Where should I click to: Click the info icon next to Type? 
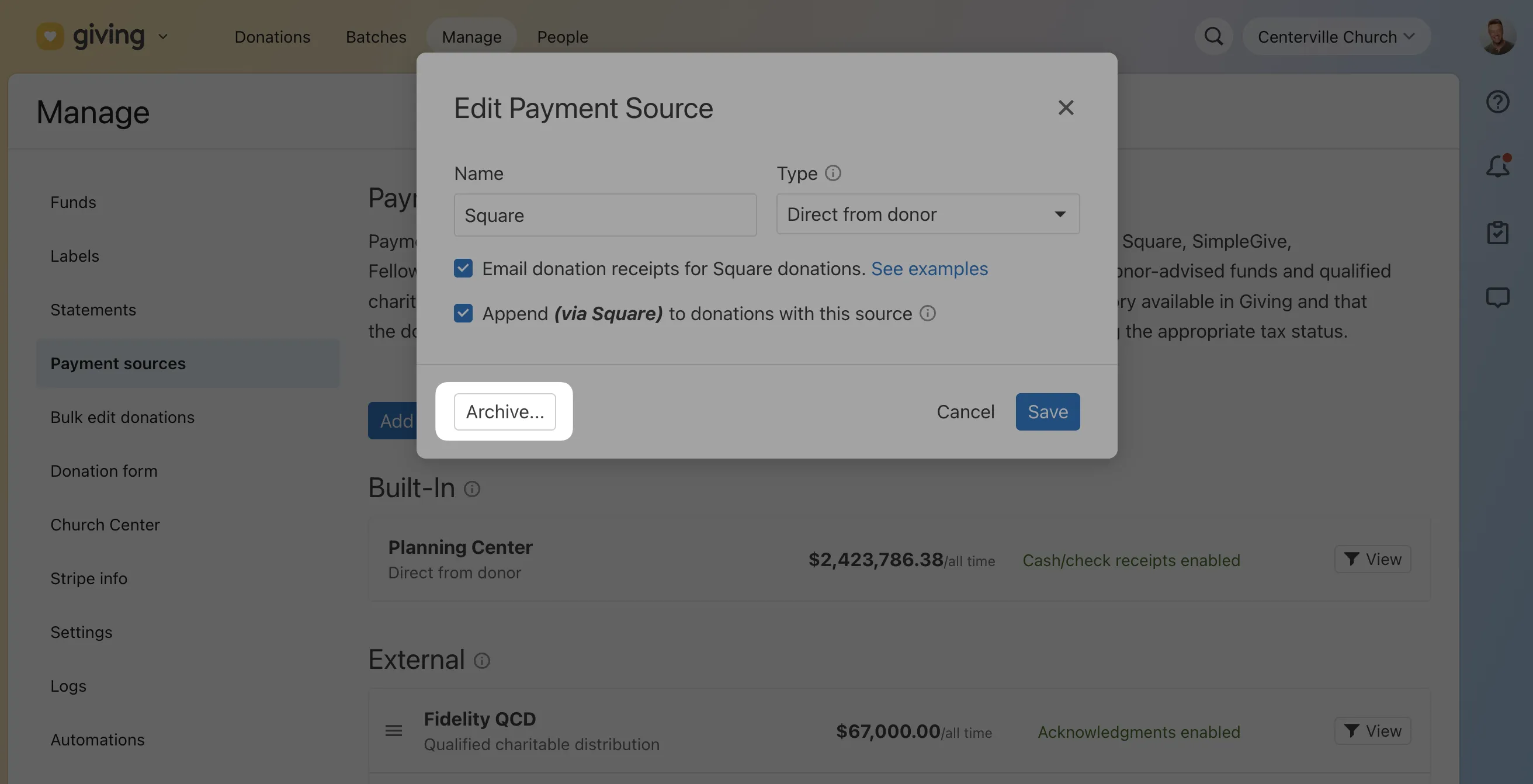(x=833, y=174)
